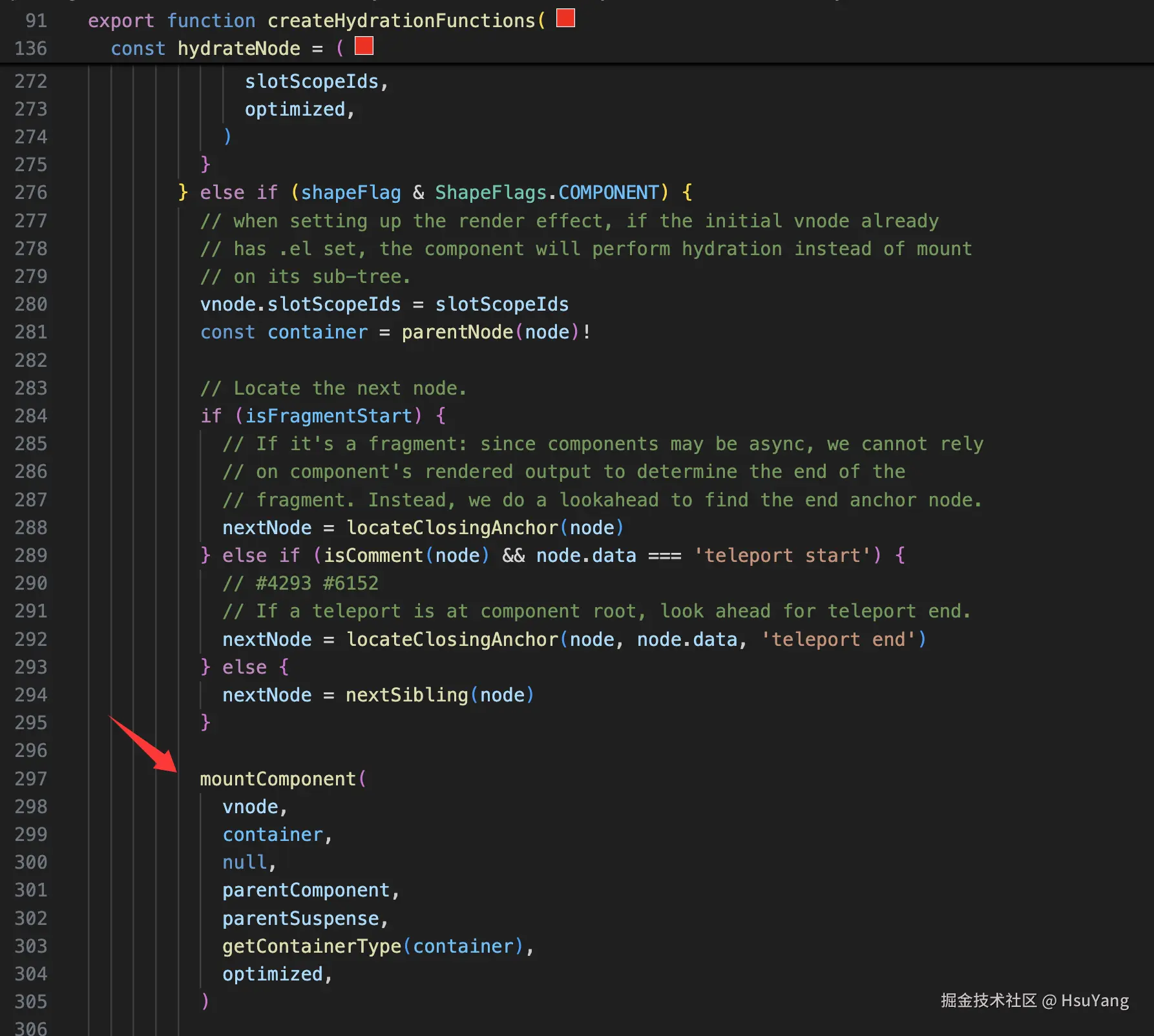1154x1036 pixels.
Task: Click 'locateClosingAnchor' on line 288
Action: (452, 528)
